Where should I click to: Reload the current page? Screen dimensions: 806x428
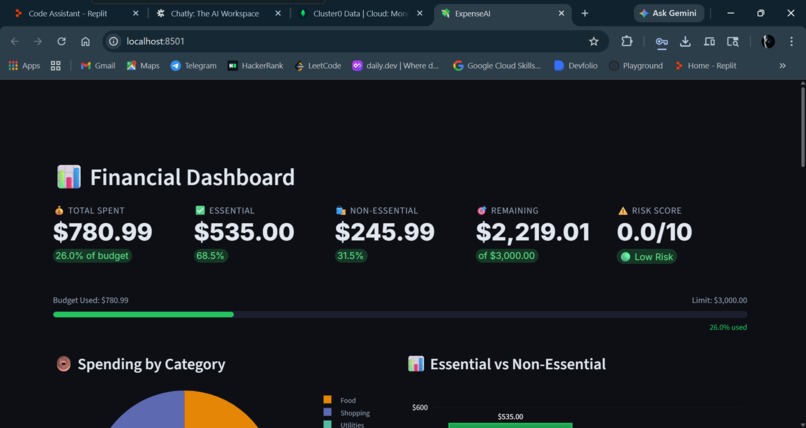click(61, 41)
